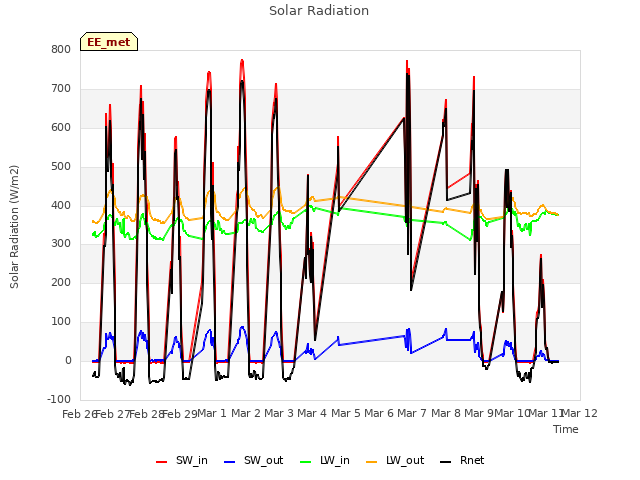Toggle the SW_out legend entry
The width and height of the screenshot is (640, 480).
click(253, 461)
